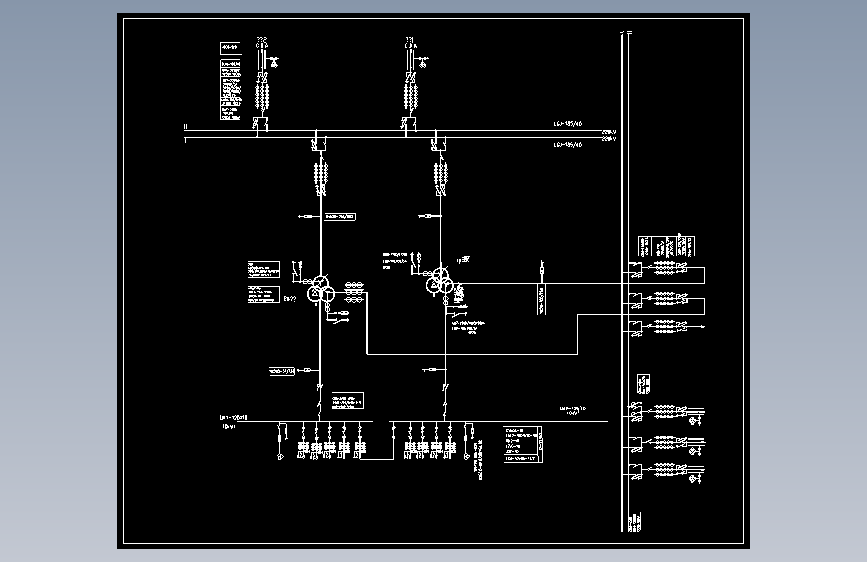Click the note box right of the left low-voltage switch
Viewport: 867px width, 562px height.
(x=348, y=400)
